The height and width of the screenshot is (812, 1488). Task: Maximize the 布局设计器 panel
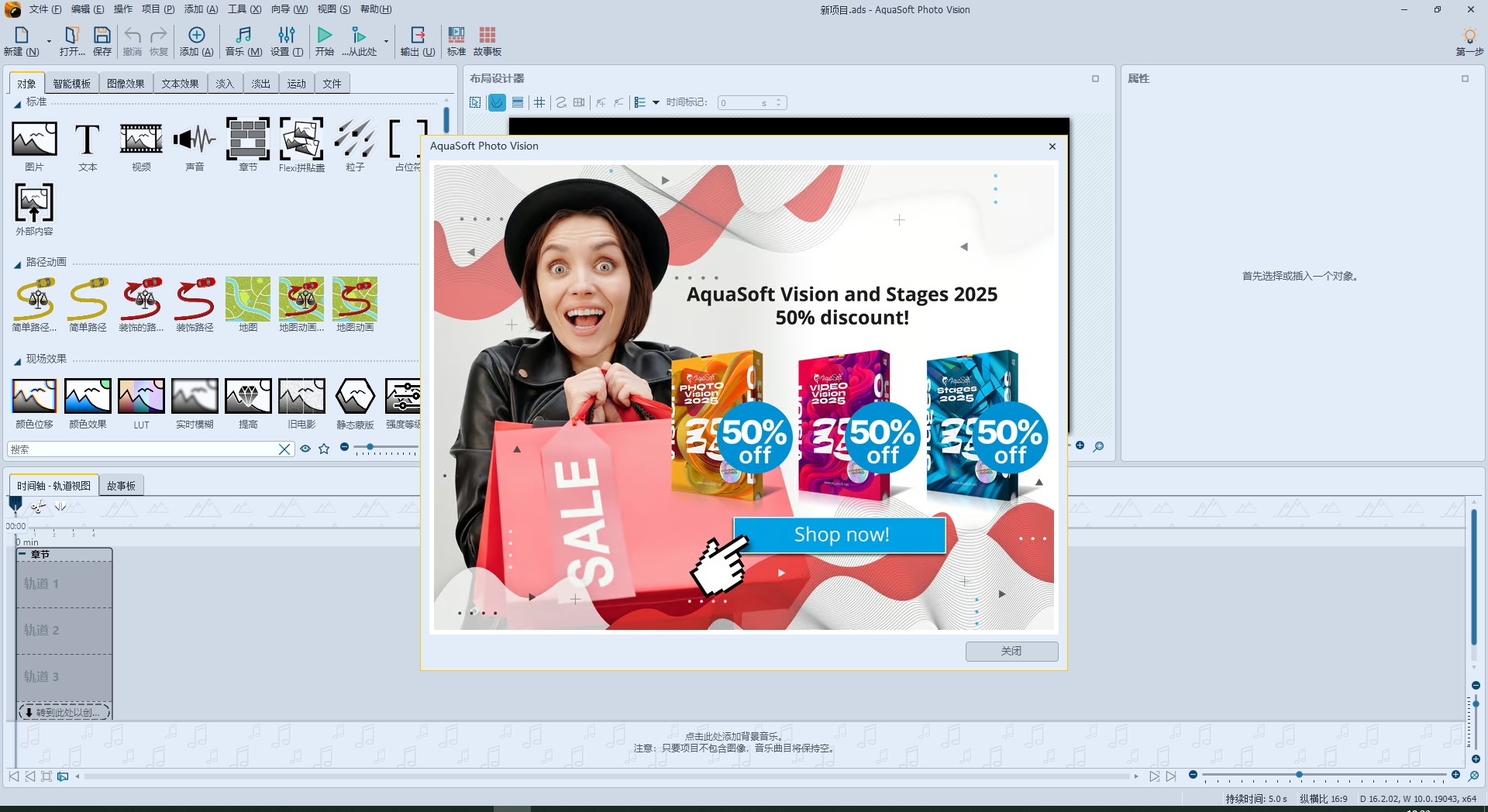[1095, 78]
